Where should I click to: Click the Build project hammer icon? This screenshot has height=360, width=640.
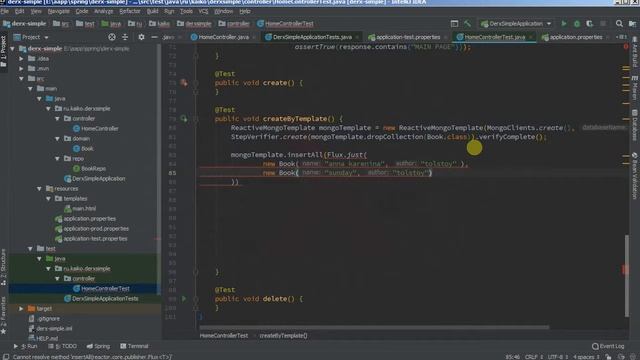467,24
